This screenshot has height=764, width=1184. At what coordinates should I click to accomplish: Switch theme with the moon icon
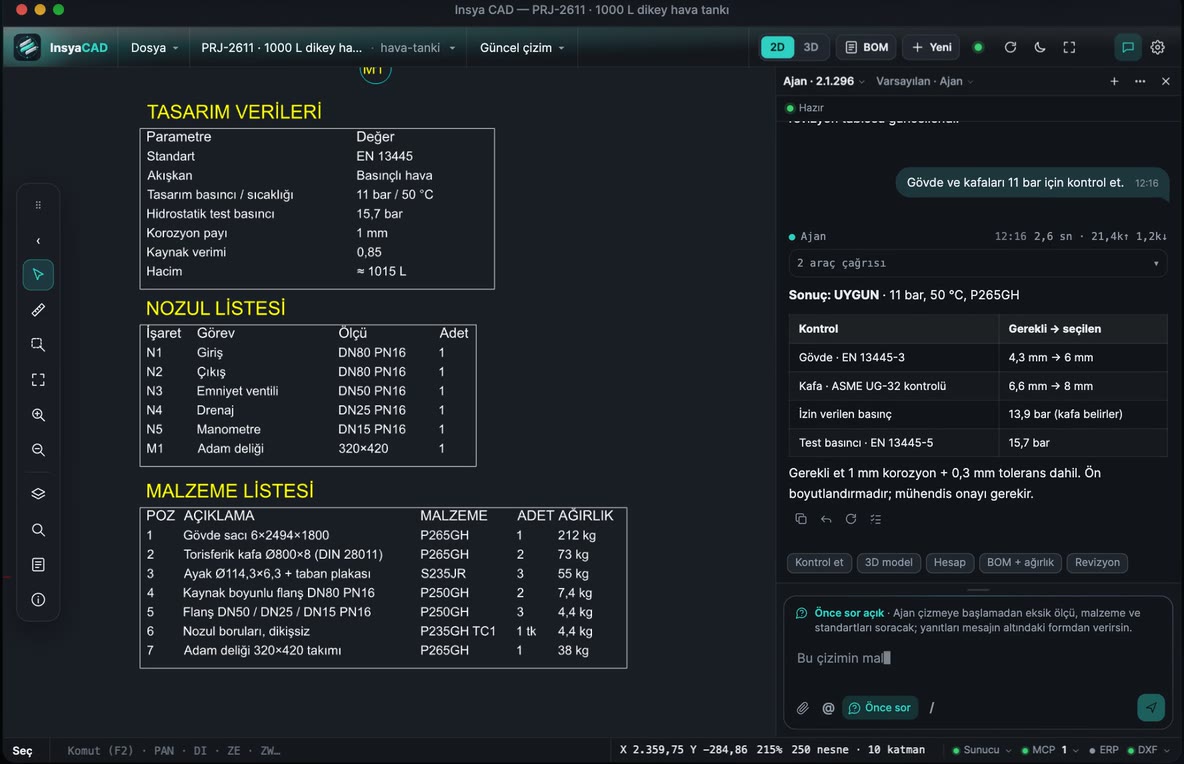[1040, 48]
